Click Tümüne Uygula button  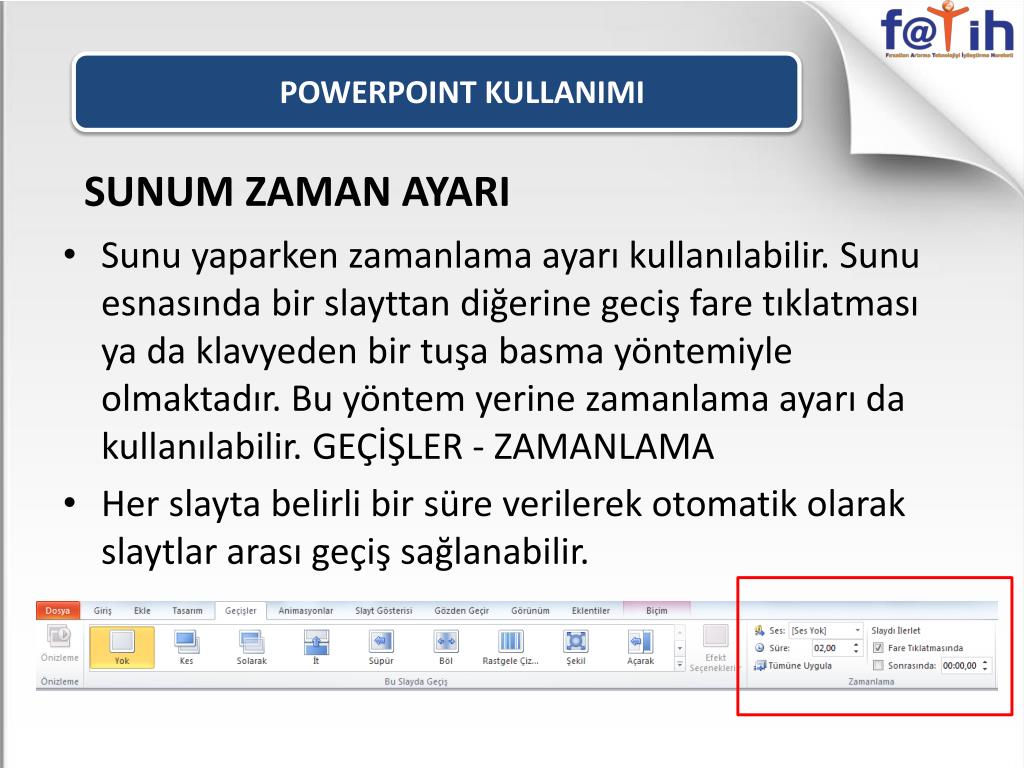pyautogui.click(x=793, y=665)
